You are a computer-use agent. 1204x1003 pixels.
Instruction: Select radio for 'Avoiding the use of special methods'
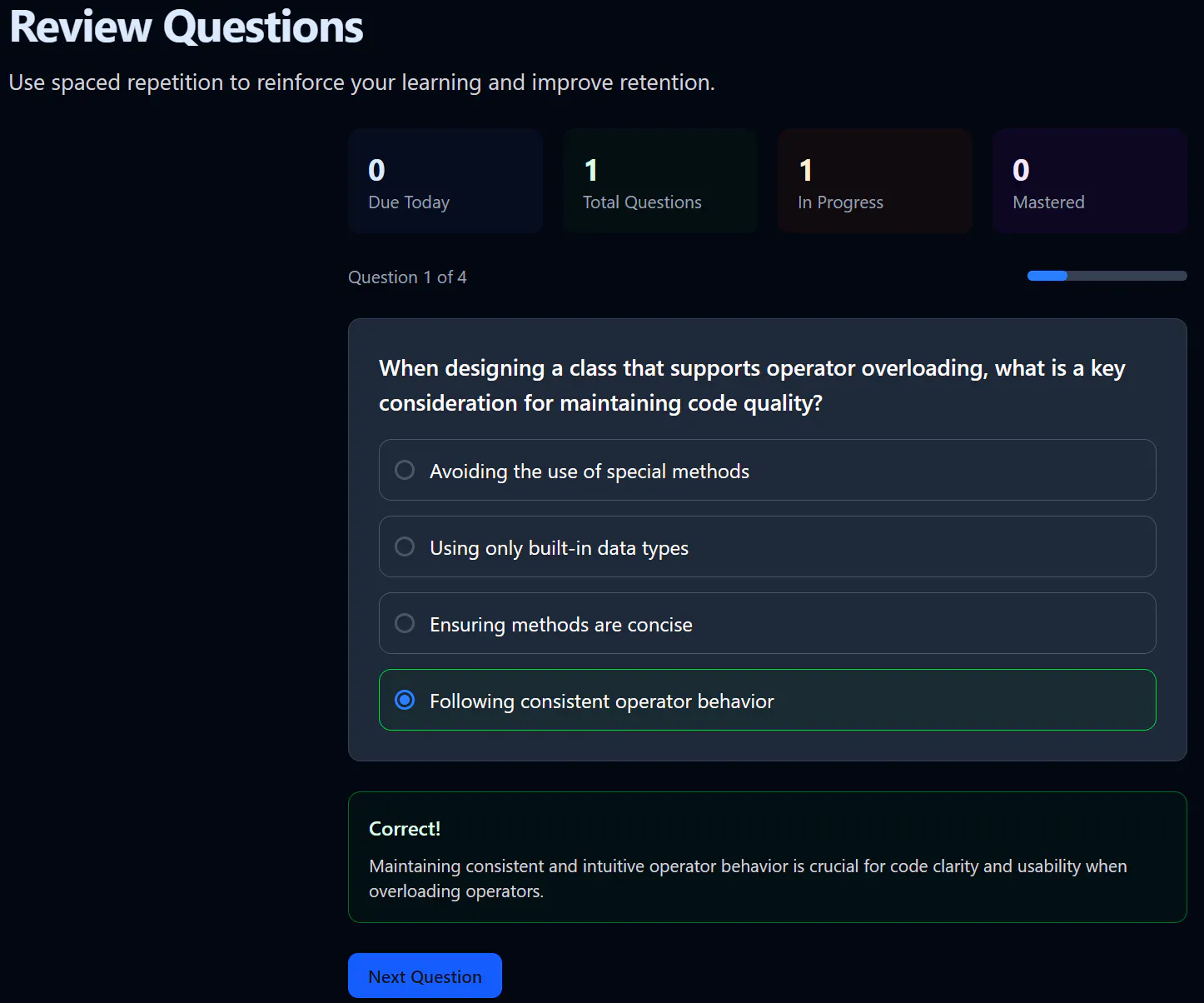[x=405, y=470]
